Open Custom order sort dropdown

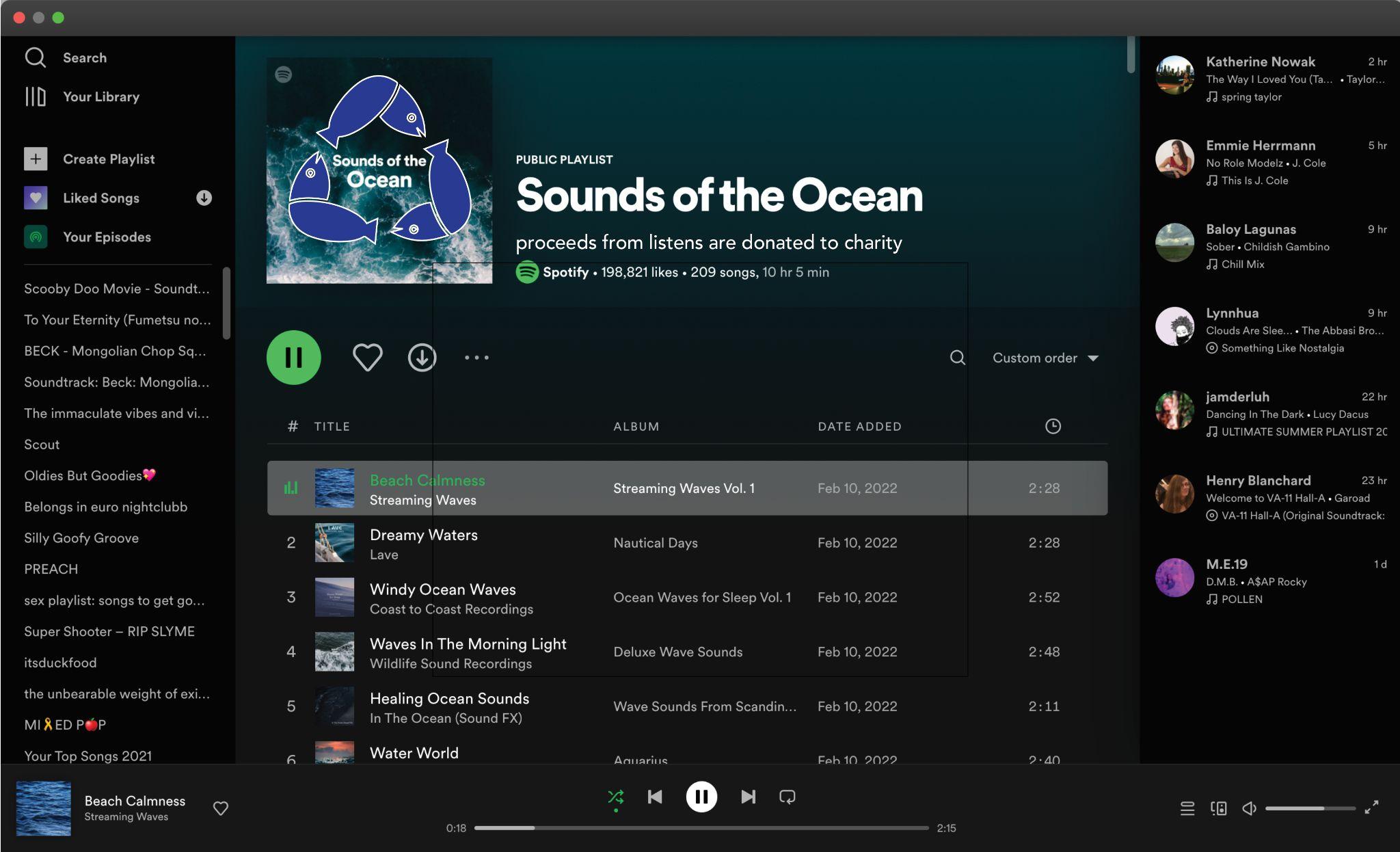pyautogui.click(x=1045, y=358)
